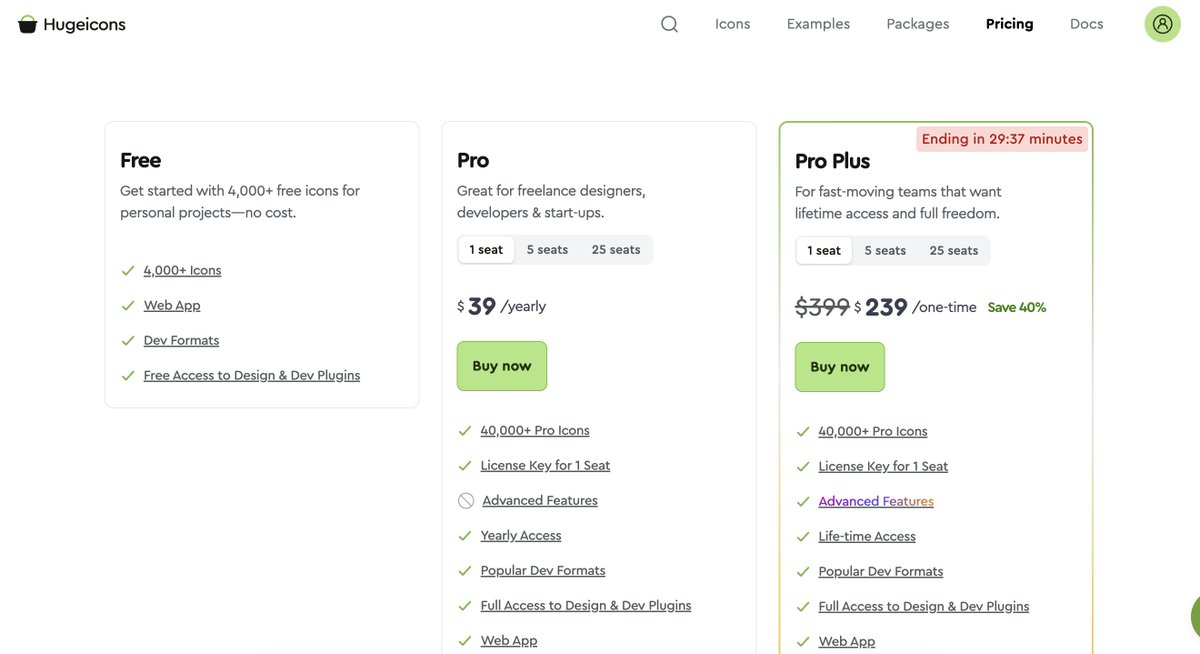Image resolution: width=1200 pixels, height=654 pixels.
Task: Open Advanced Features link in Pro plan
Action: (540, 501)
